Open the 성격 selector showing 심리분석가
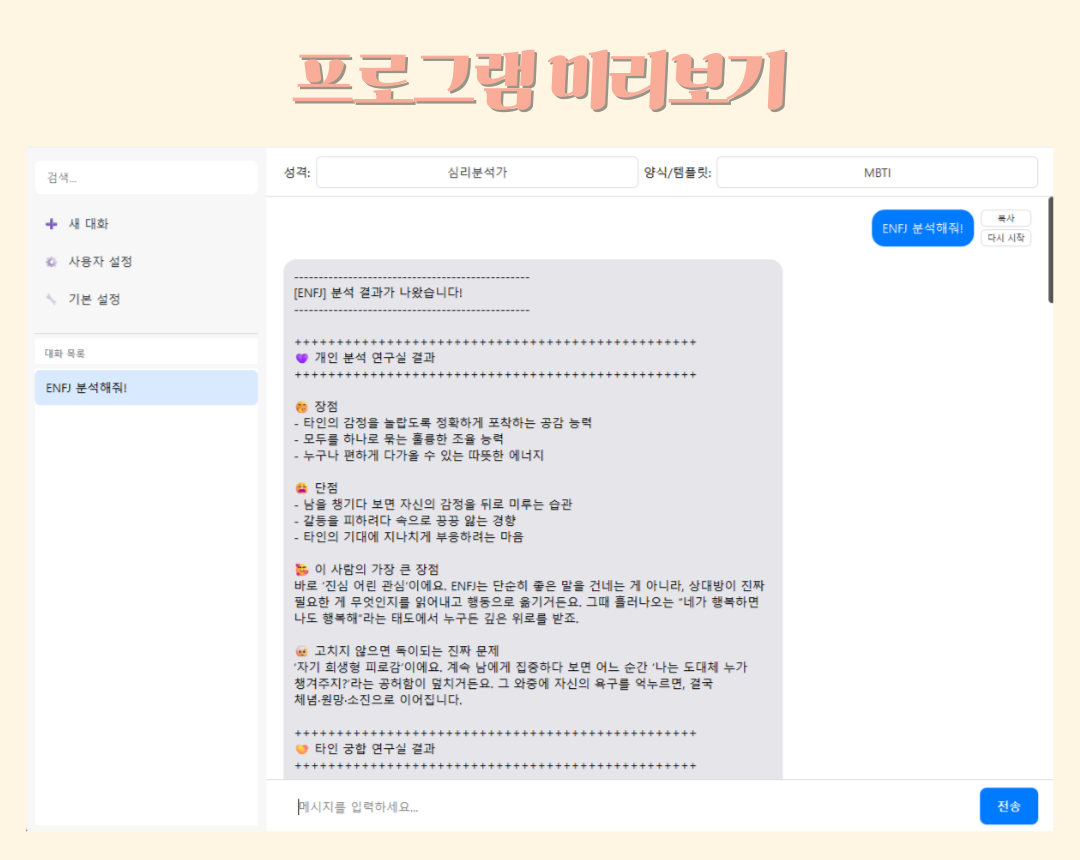Image resolution: width=1080 pixels, height=860 pixels. click(475, 171)
